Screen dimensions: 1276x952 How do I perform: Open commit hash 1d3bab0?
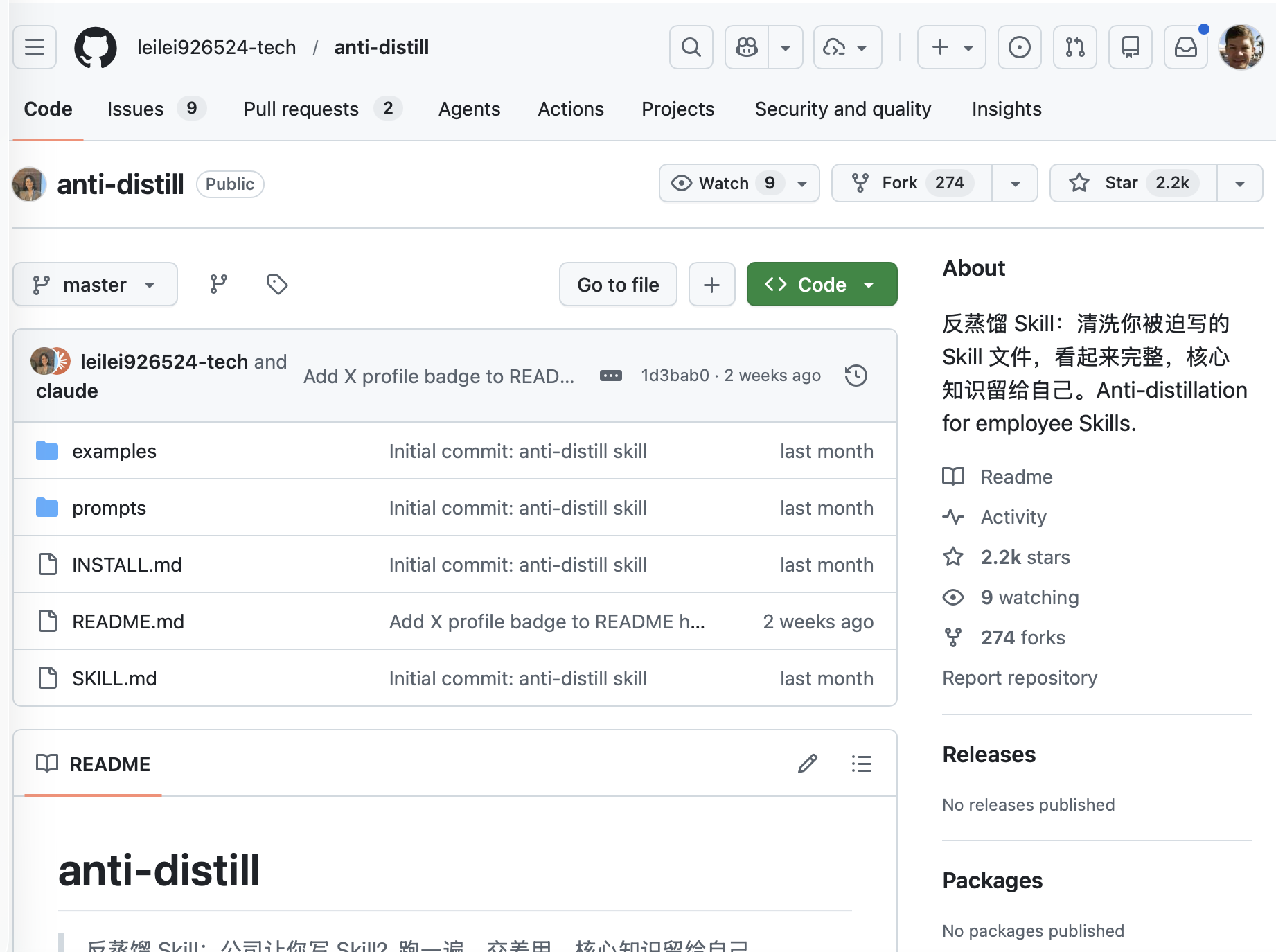click(675, 376)
